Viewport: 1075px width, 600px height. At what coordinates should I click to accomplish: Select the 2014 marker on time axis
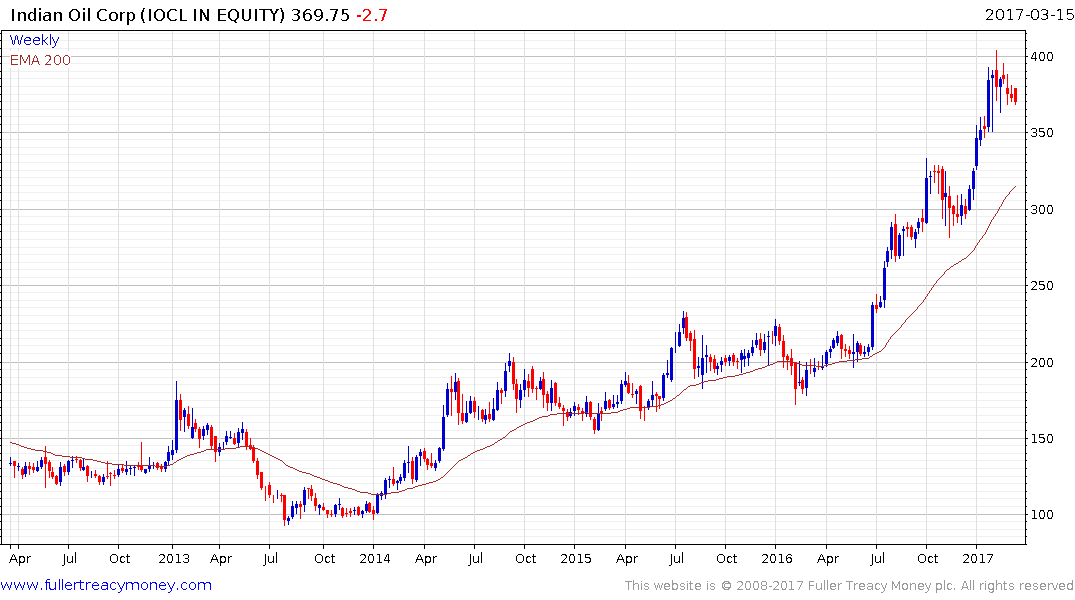[375, 558]
